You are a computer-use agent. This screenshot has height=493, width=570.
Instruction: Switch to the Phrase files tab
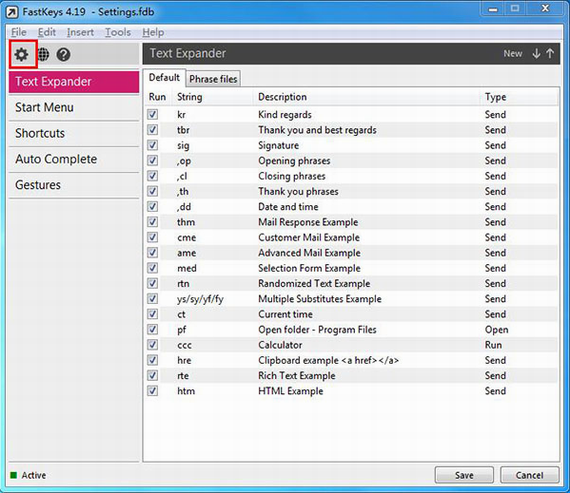(x=213, y=79)
